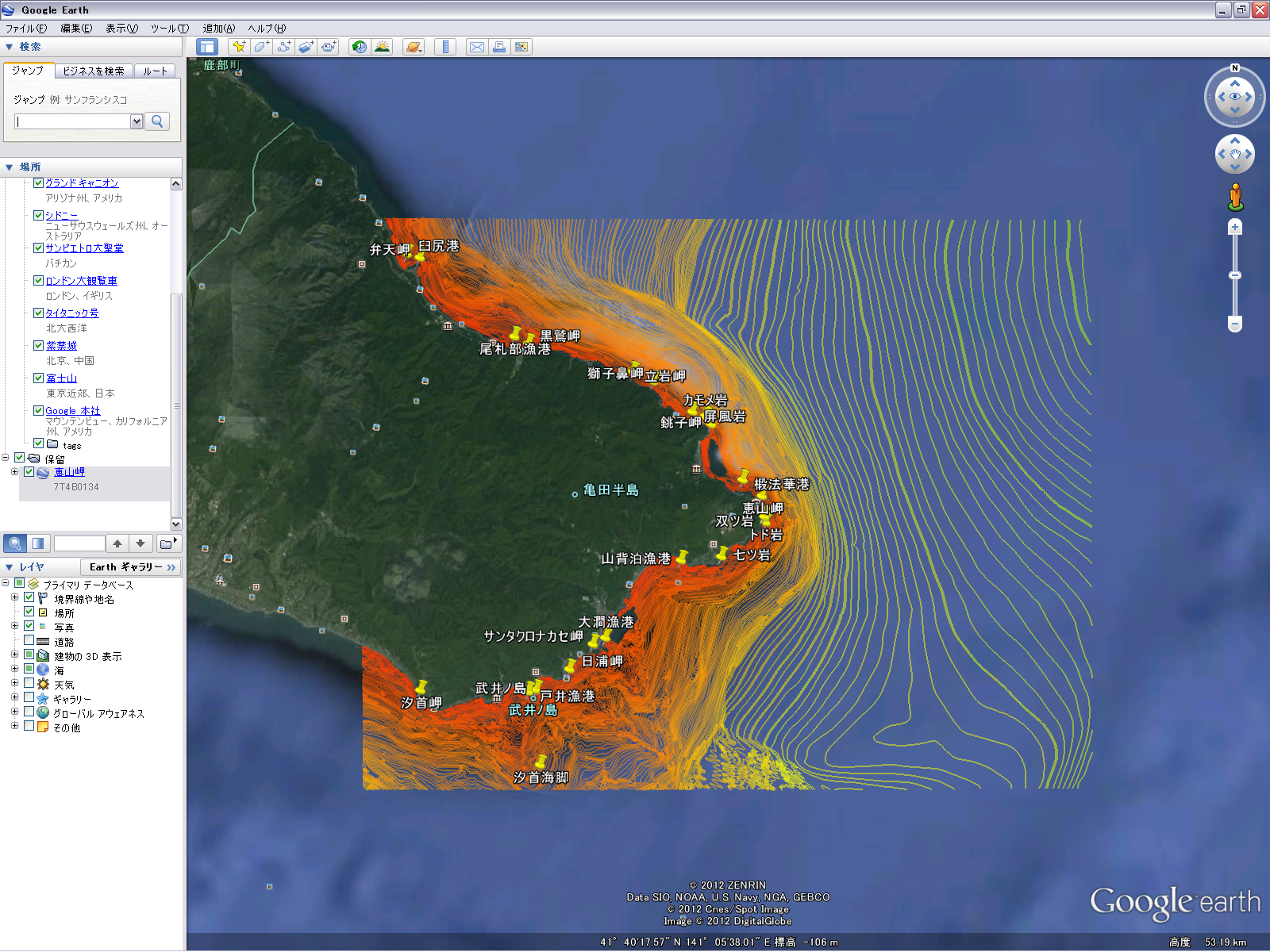
Task: Expand the ギャラリー layer tree node
Action: point(14,698)
